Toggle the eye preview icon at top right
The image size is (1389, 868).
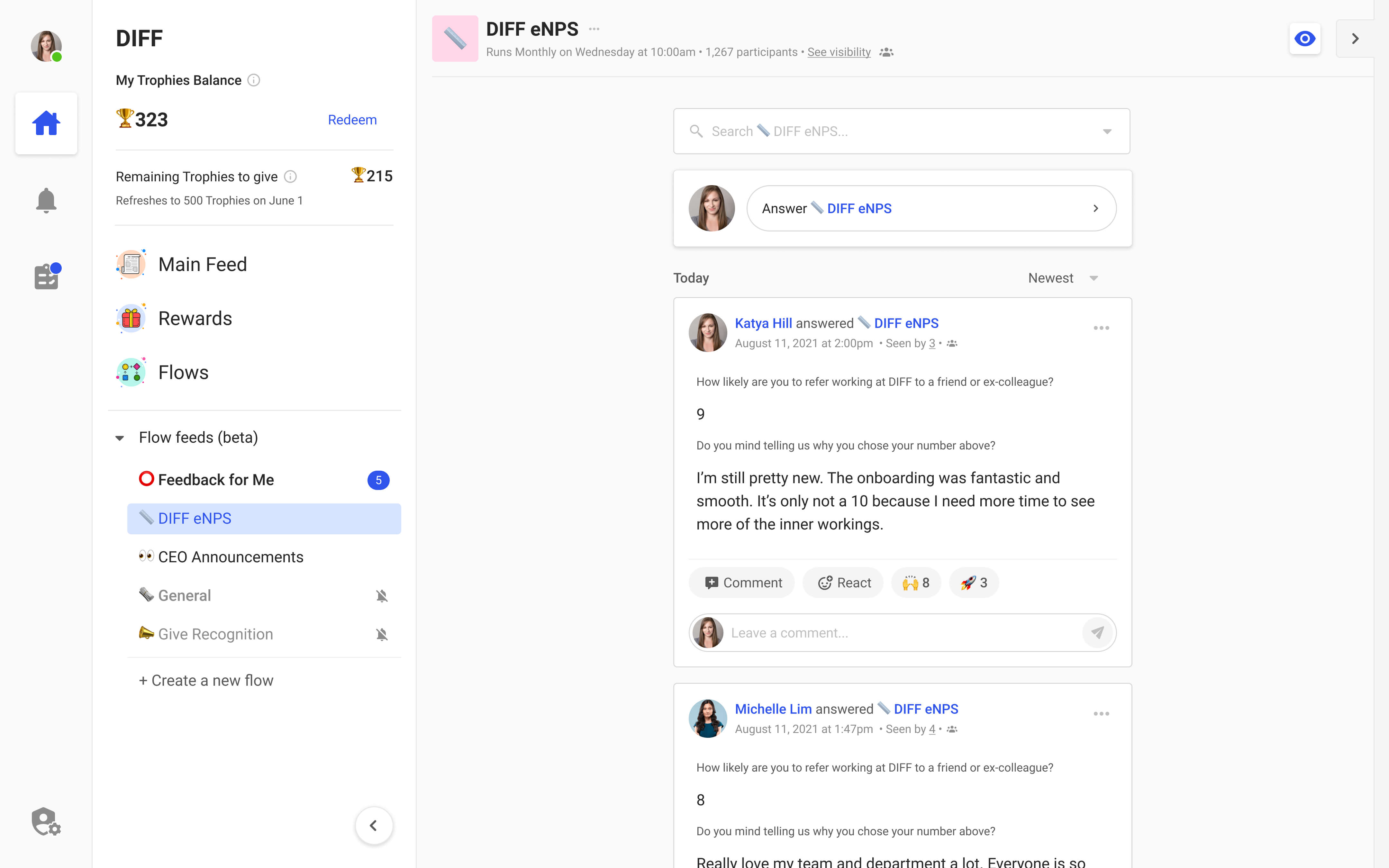1305,39
